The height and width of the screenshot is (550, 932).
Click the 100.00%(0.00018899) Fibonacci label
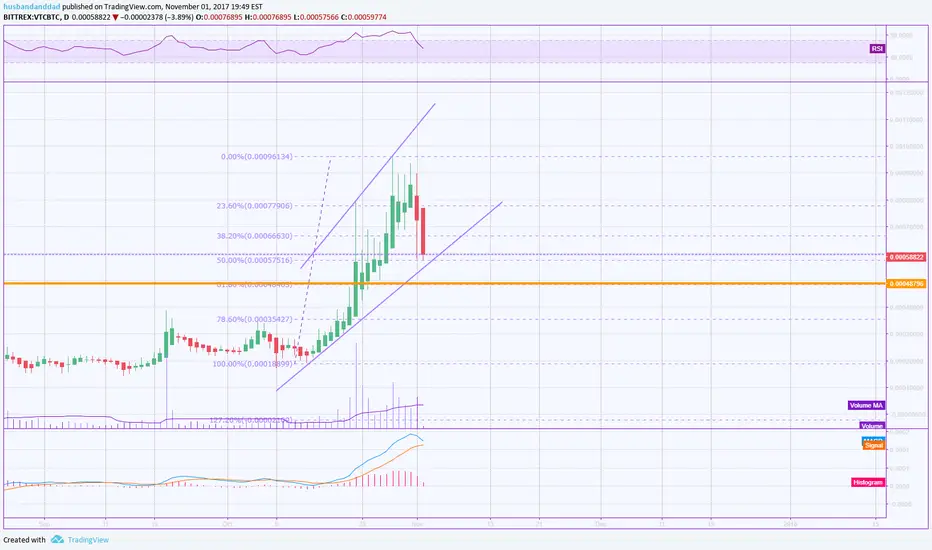[253, 363]
